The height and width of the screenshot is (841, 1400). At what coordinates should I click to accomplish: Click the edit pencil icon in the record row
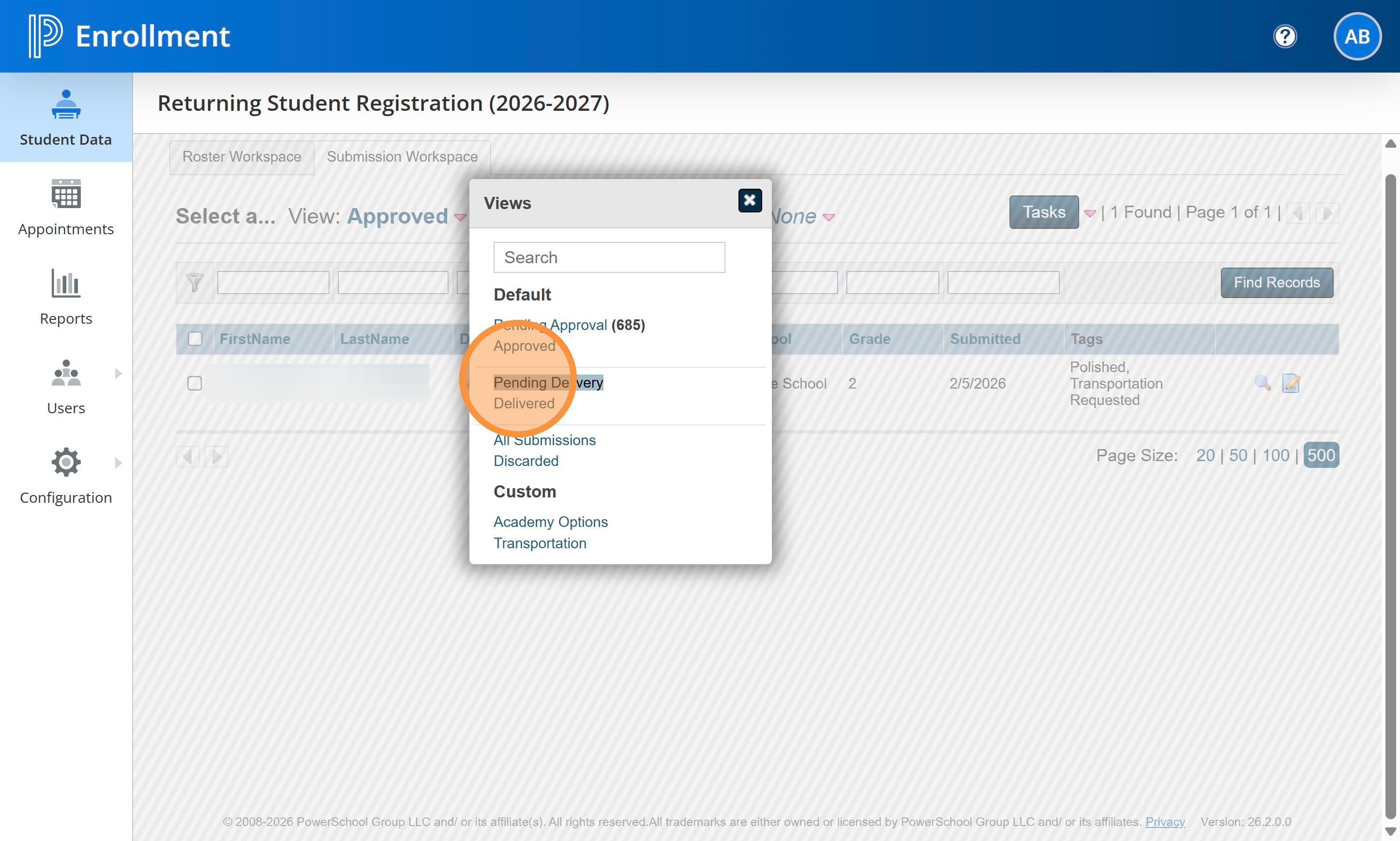(1291, 384)
